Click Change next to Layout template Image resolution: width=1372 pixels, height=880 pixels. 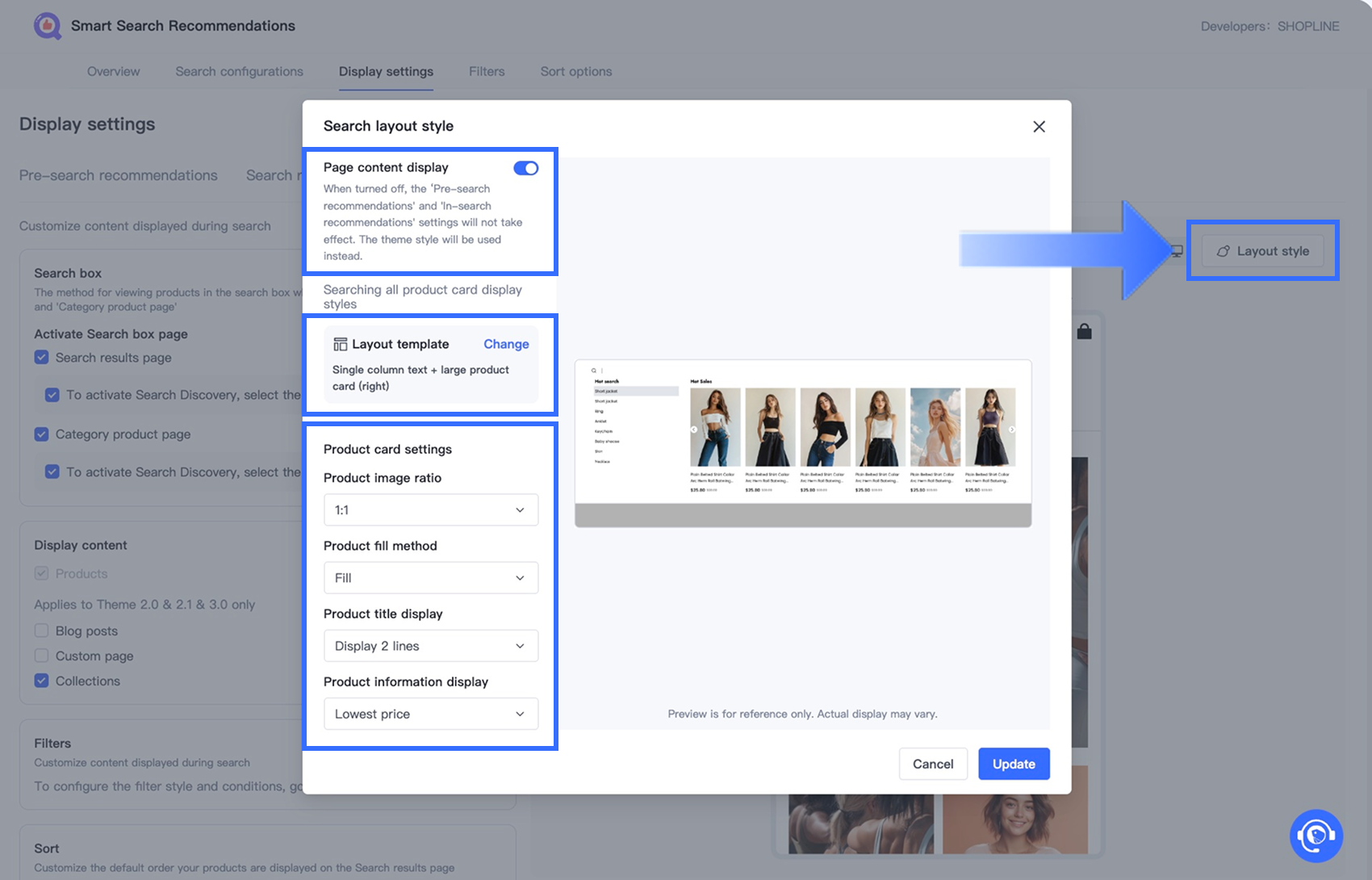(x=506, y=344)
